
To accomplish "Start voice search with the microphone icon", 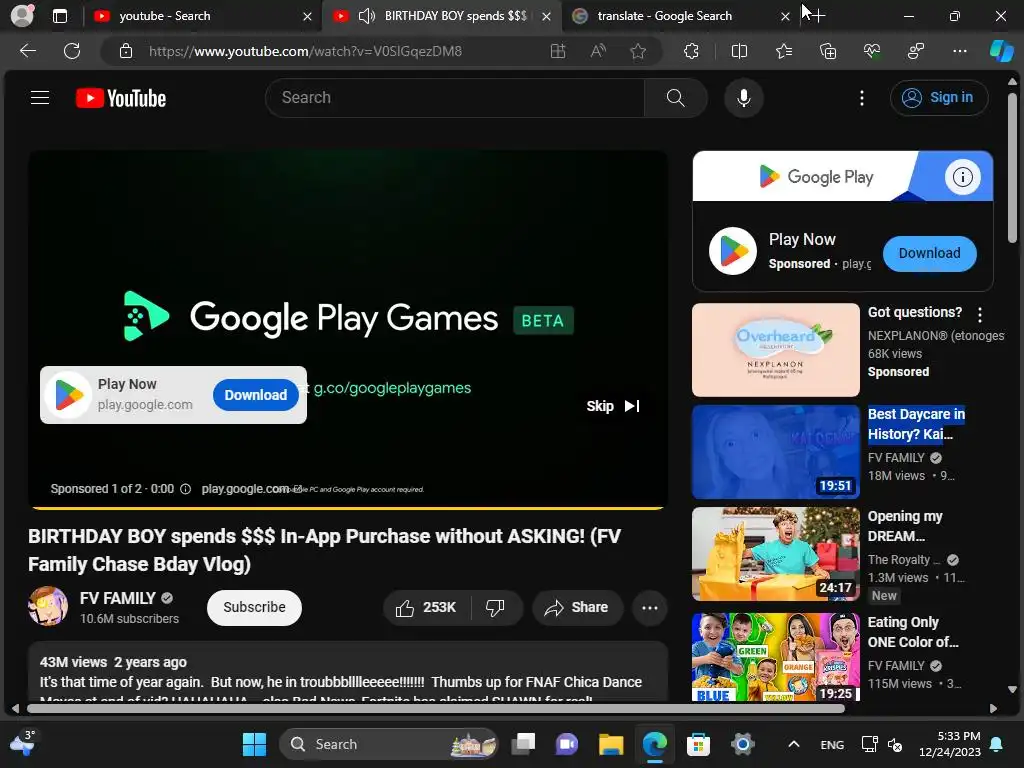I will click(x=743, y=98).
